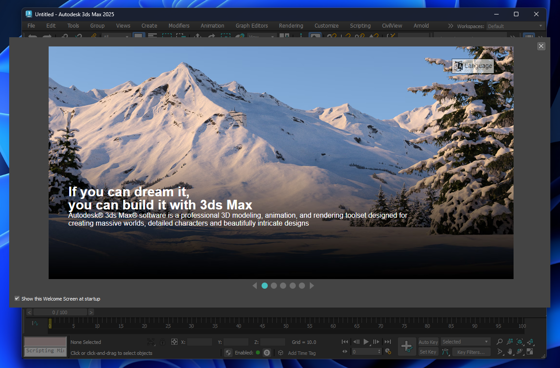Click the Y coordinate field
The image size is (560, 368).
click(236, 342)
